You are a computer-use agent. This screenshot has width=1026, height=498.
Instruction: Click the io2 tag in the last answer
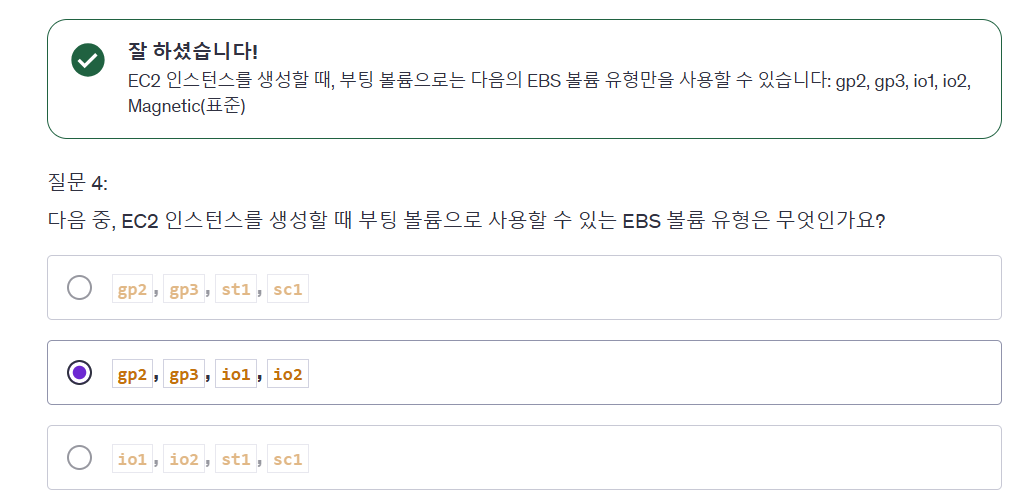click(184, 459)
